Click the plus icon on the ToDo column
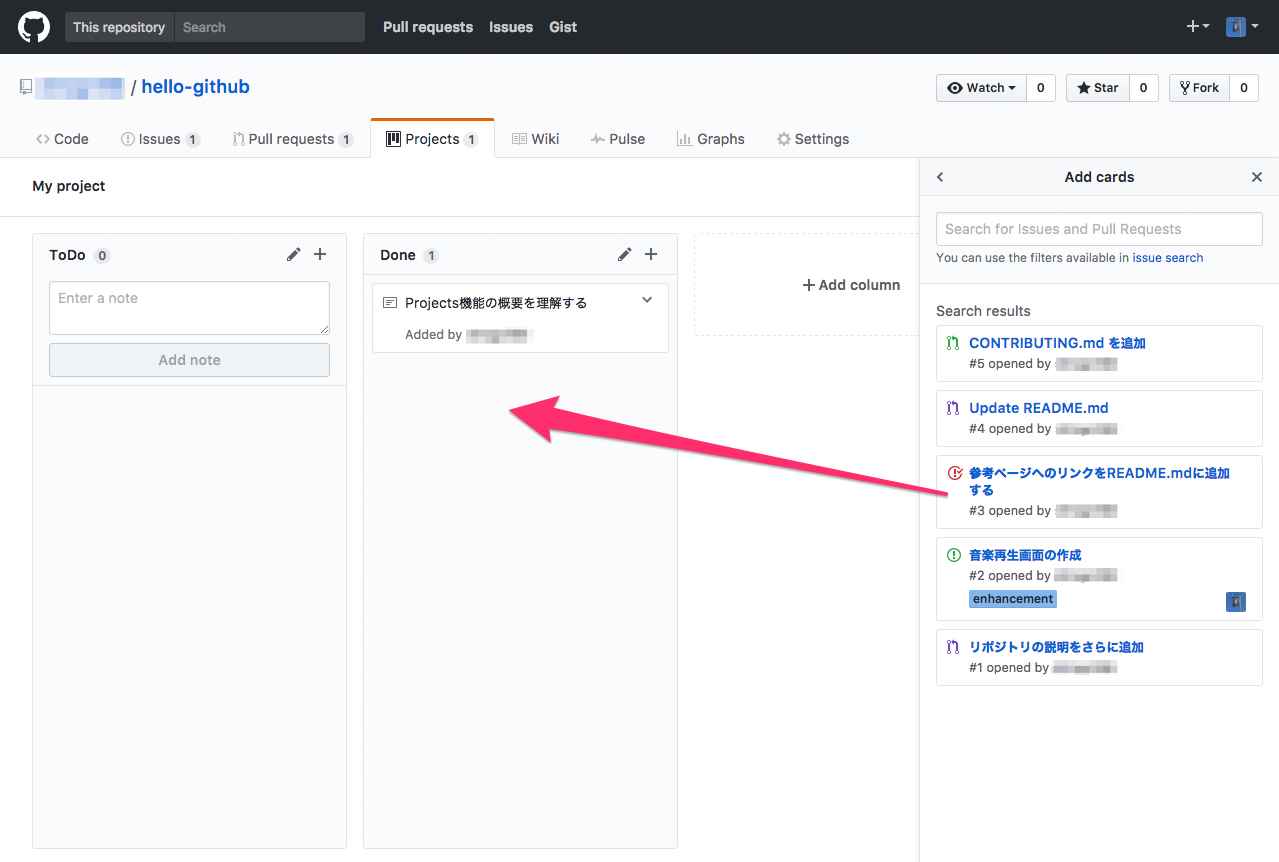 coord(320,254)
